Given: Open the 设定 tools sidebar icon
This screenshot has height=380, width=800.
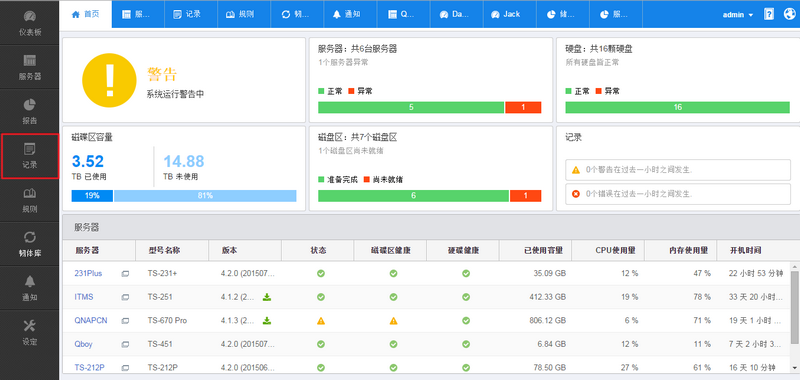Looking at the screenshot, I should pyautogui.click(x=30, y=332).
